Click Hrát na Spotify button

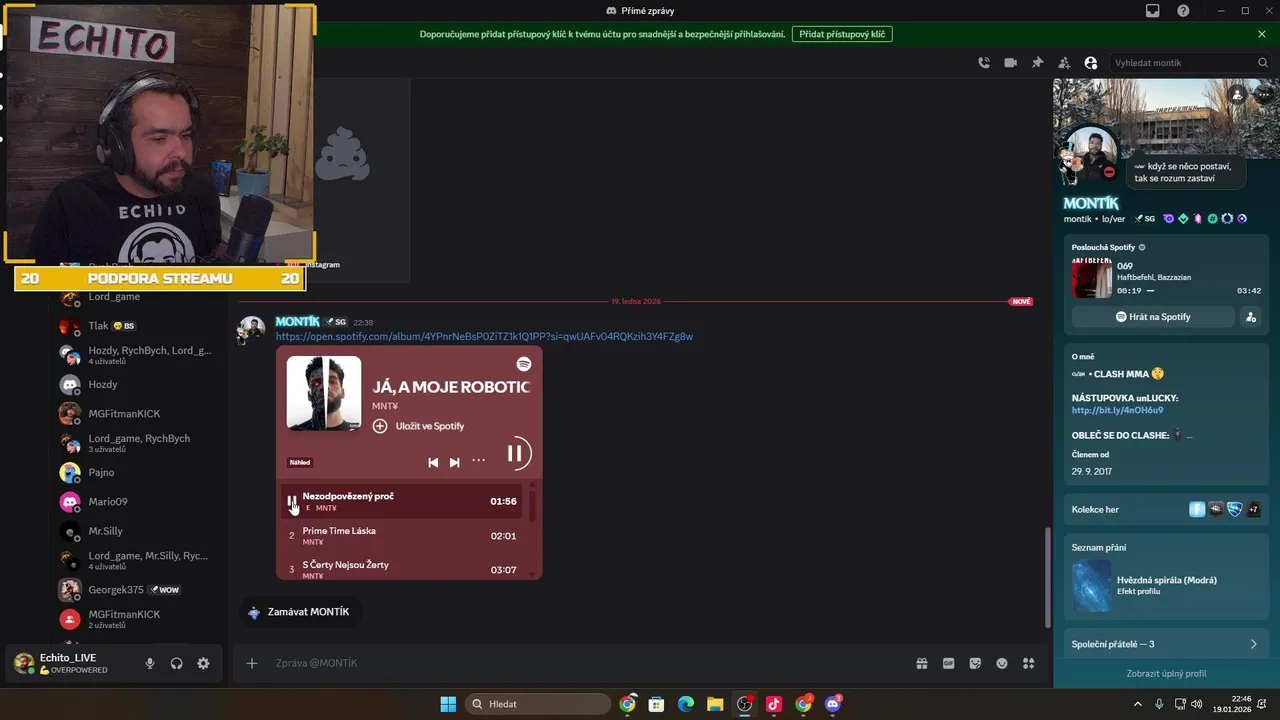coord(1153,317)
